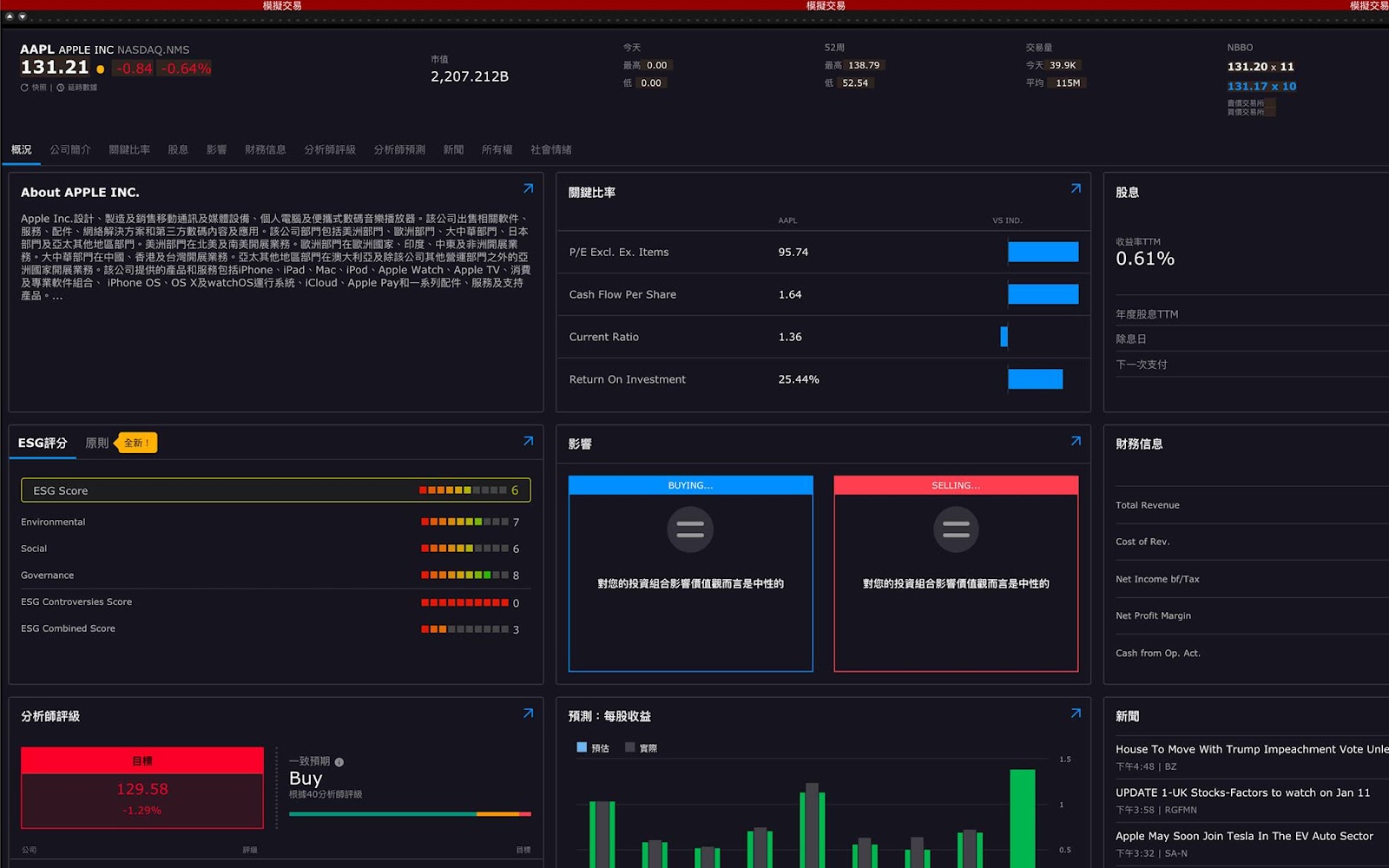Switch to the 概況 tab
Image resolution: width=1389 pixels, height=868 pixels.
point(22,149)
